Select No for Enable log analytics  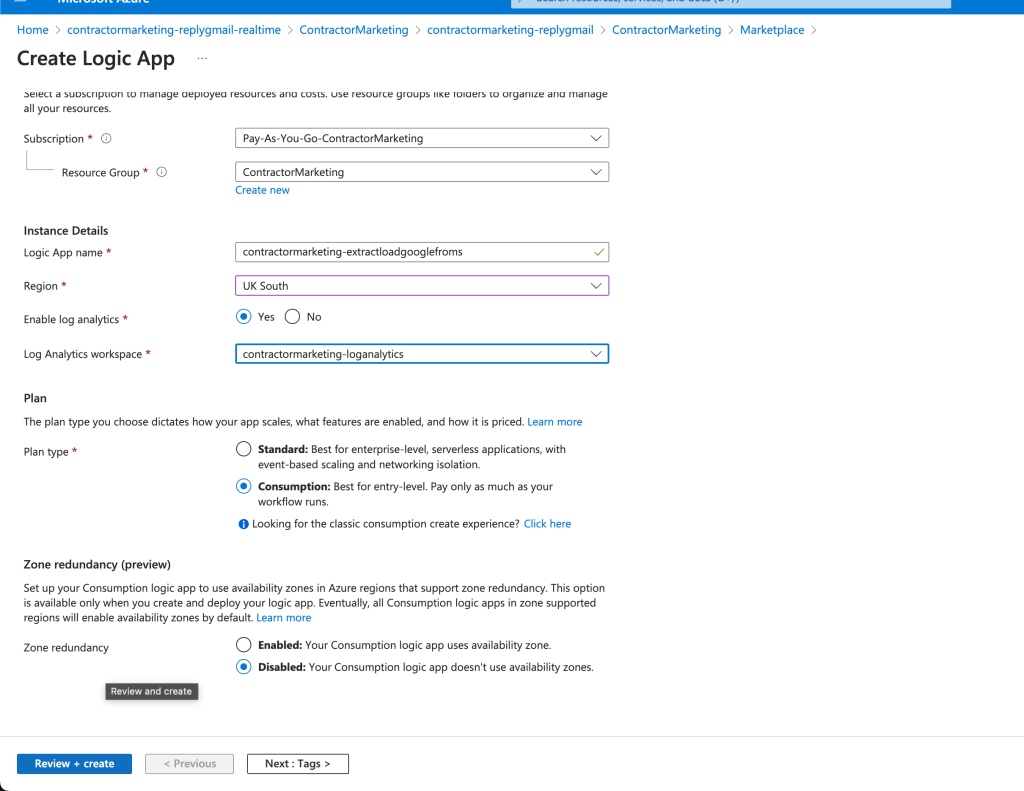click(x=293, y=317)
